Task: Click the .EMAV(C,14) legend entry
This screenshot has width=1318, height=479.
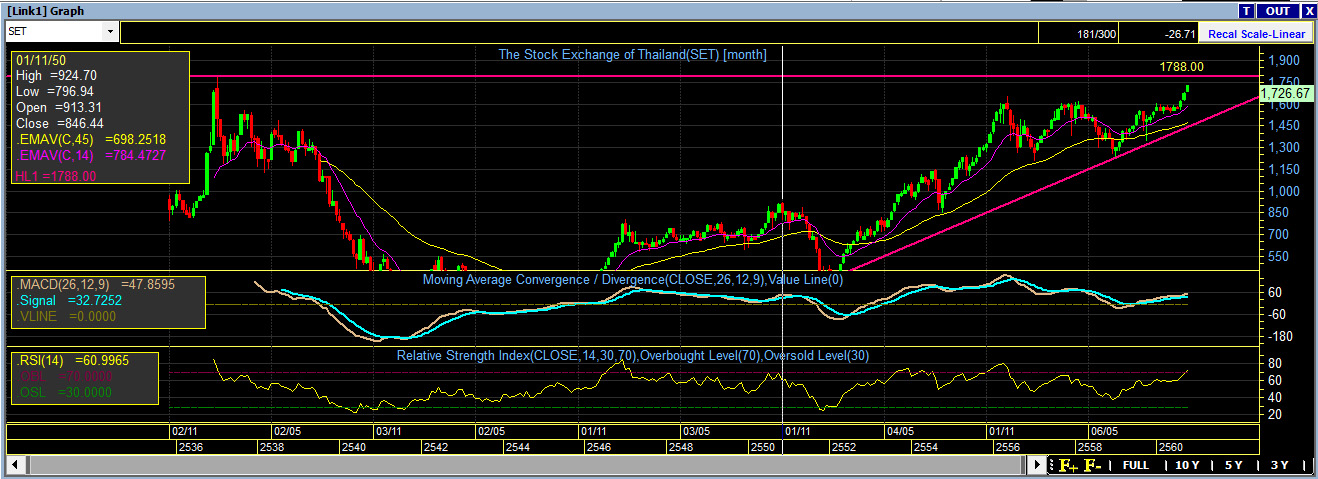Action: [91, 155]
